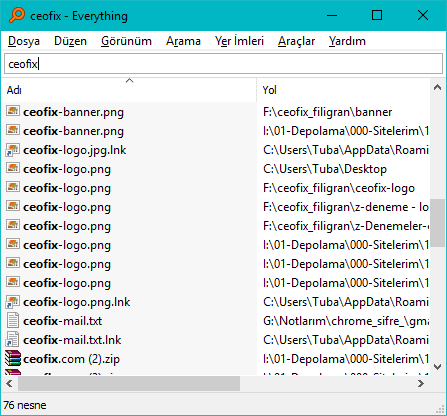
Task: Click path G:\Notlarım\chrome_sifre_
Action: pos(346,321)
